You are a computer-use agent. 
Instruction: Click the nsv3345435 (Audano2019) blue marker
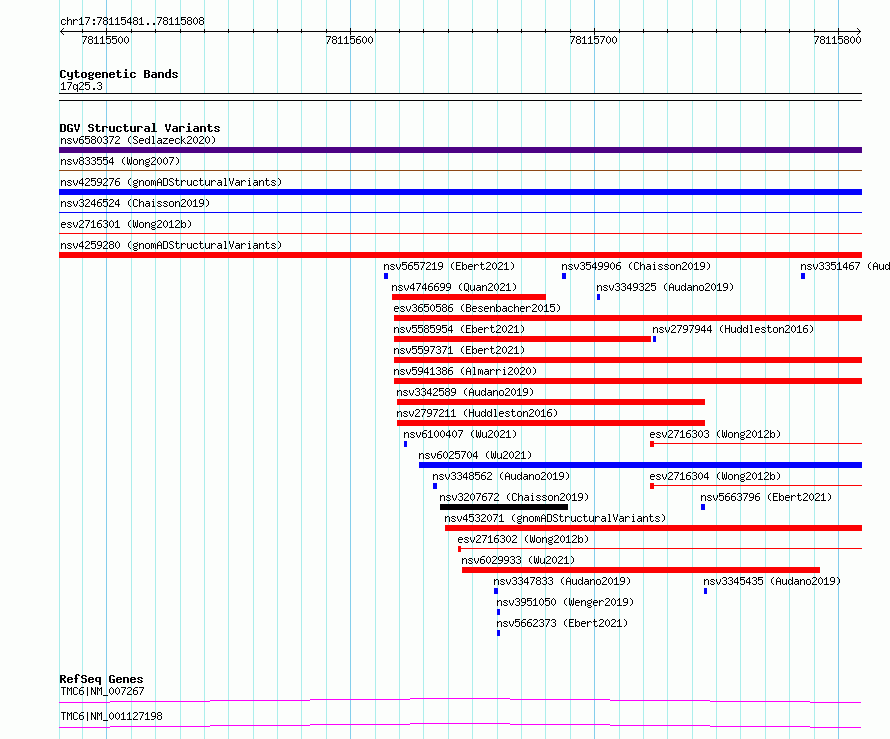click(706, 591)
